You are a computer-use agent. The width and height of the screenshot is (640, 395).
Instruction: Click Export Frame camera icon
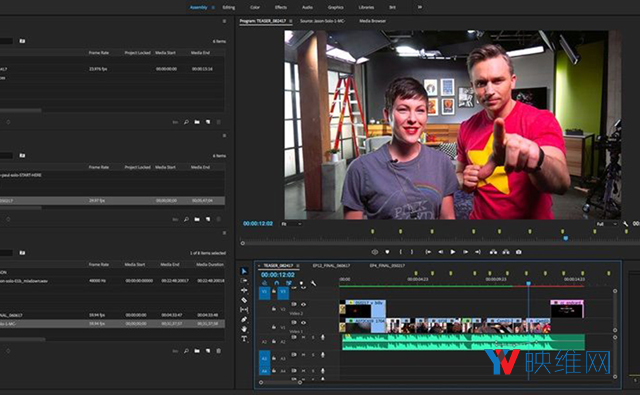pyautogui.click(x=518, y=252)
